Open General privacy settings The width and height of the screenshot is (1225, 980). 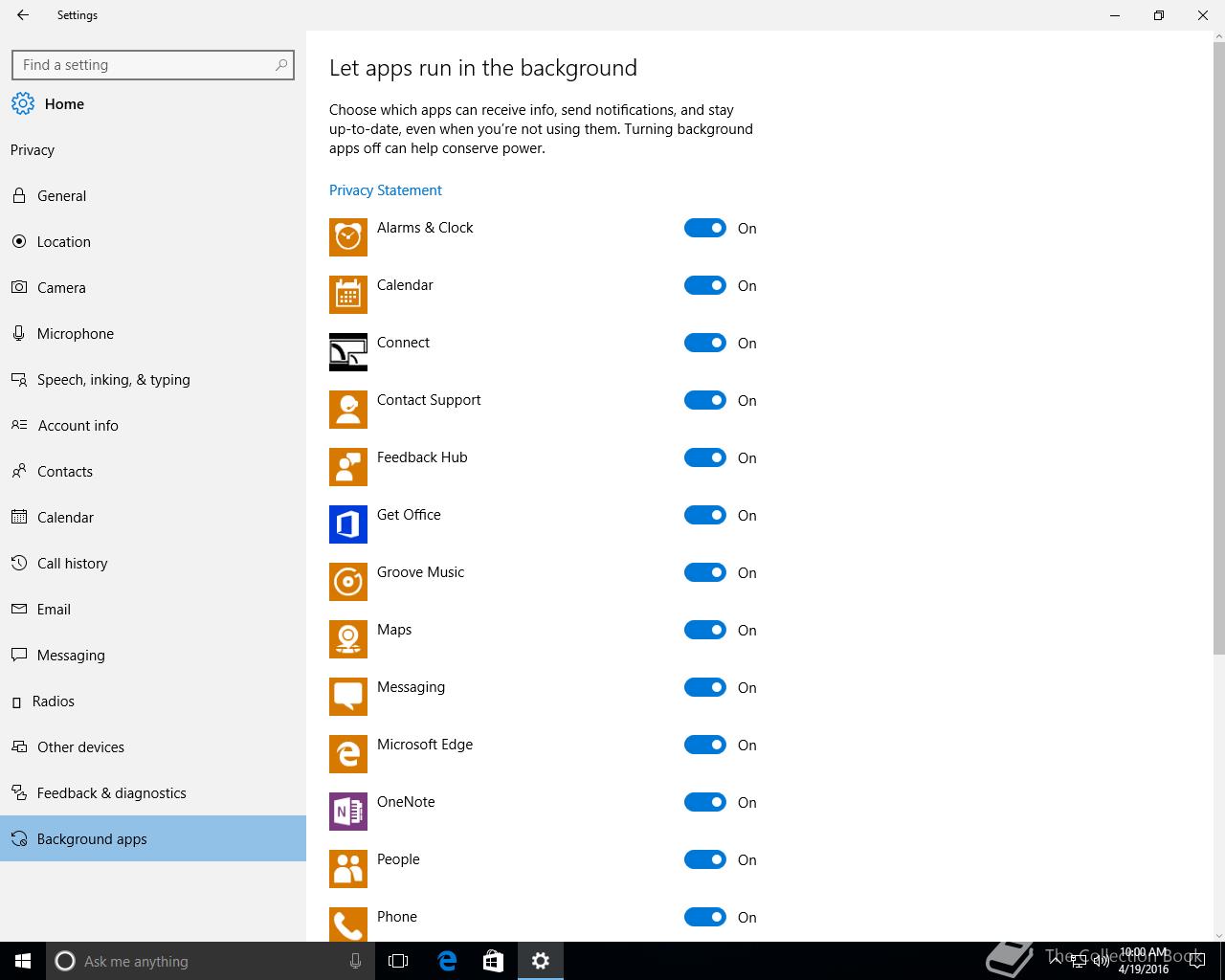point(153,195)
